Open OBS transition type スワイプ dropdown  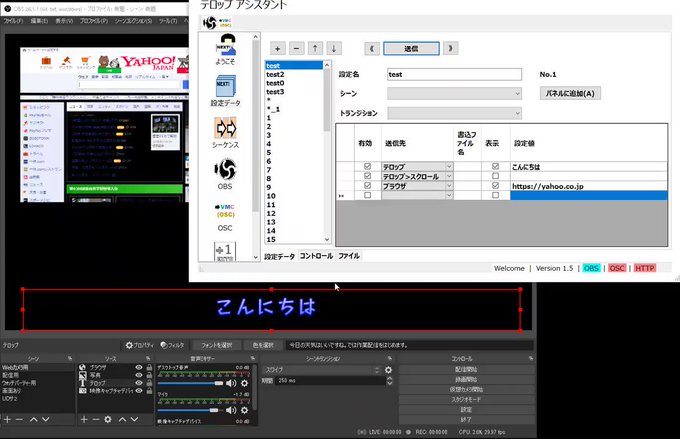point(323,370)
